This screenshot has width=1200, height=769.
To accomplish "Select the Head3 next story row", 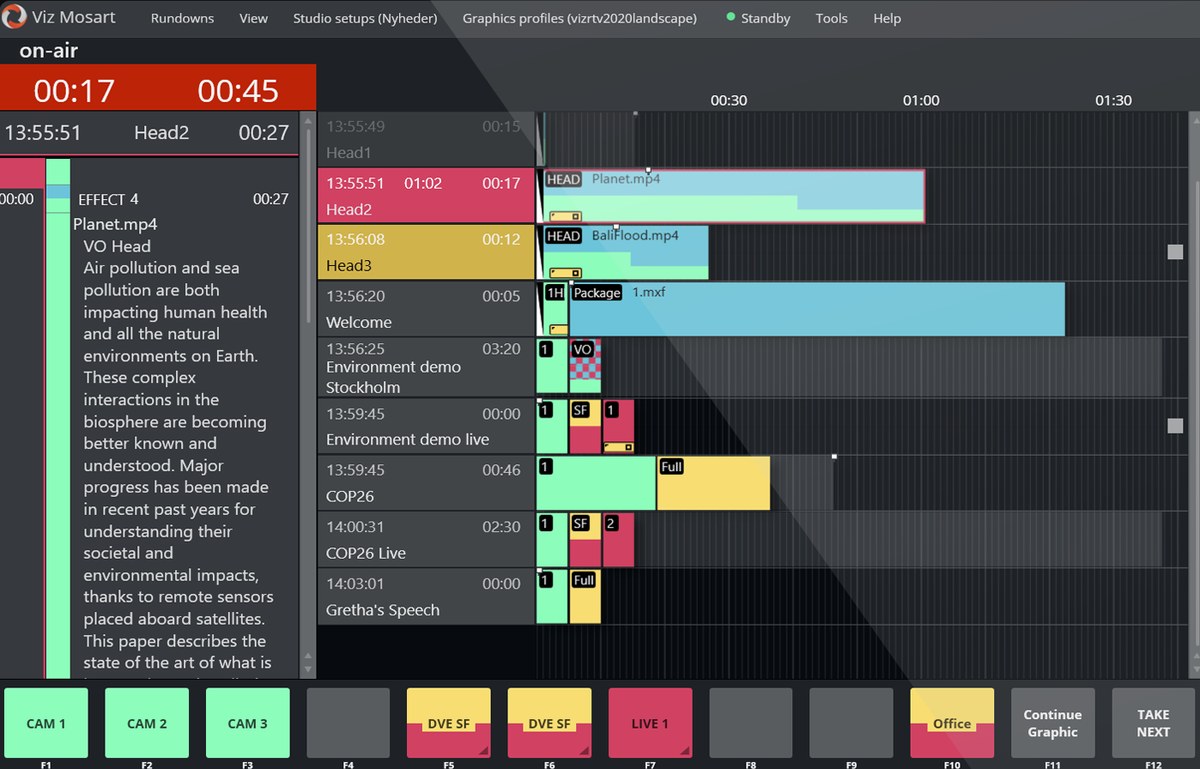I will [x=426, y=252].
